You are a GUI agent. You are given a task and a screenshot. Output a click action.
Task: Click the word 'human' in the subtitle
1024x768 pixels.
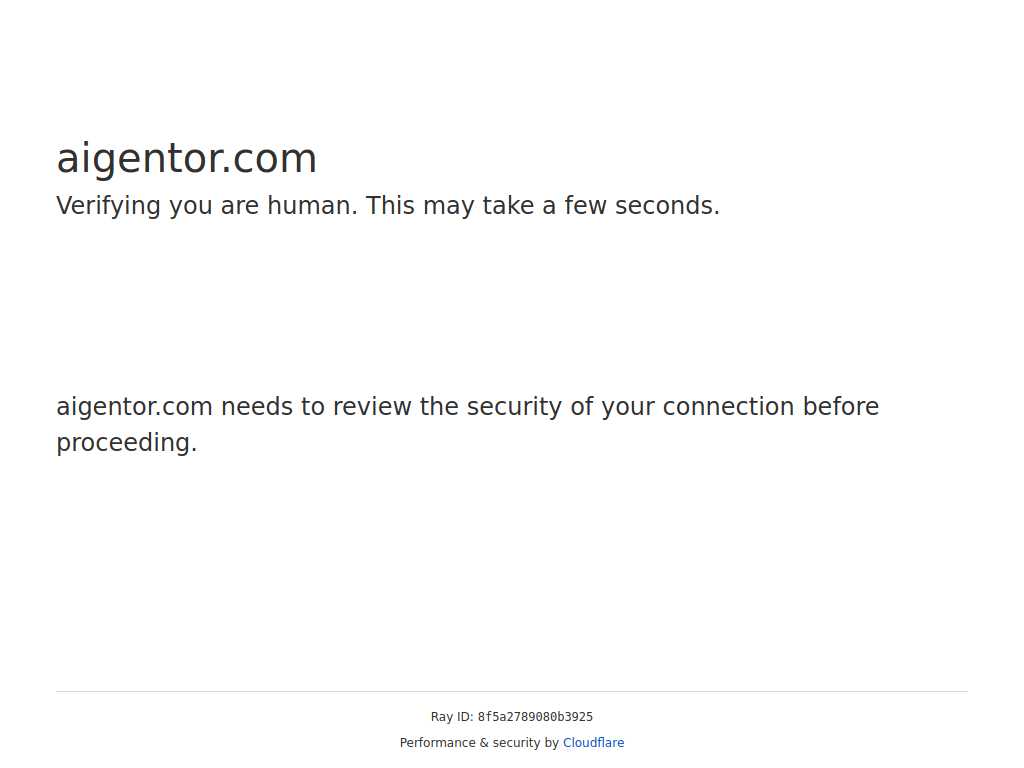(x=312, y=206)
